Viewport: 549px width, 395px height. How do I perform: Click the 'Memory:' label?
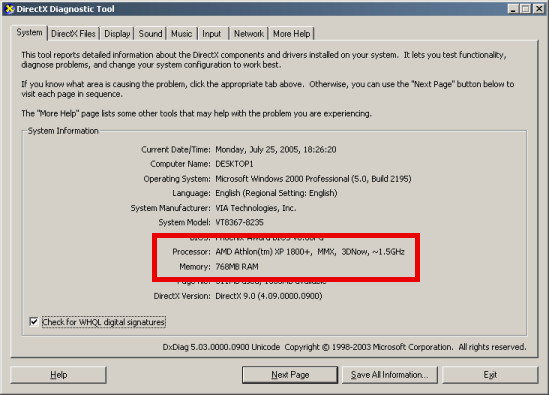click(195, 267)
